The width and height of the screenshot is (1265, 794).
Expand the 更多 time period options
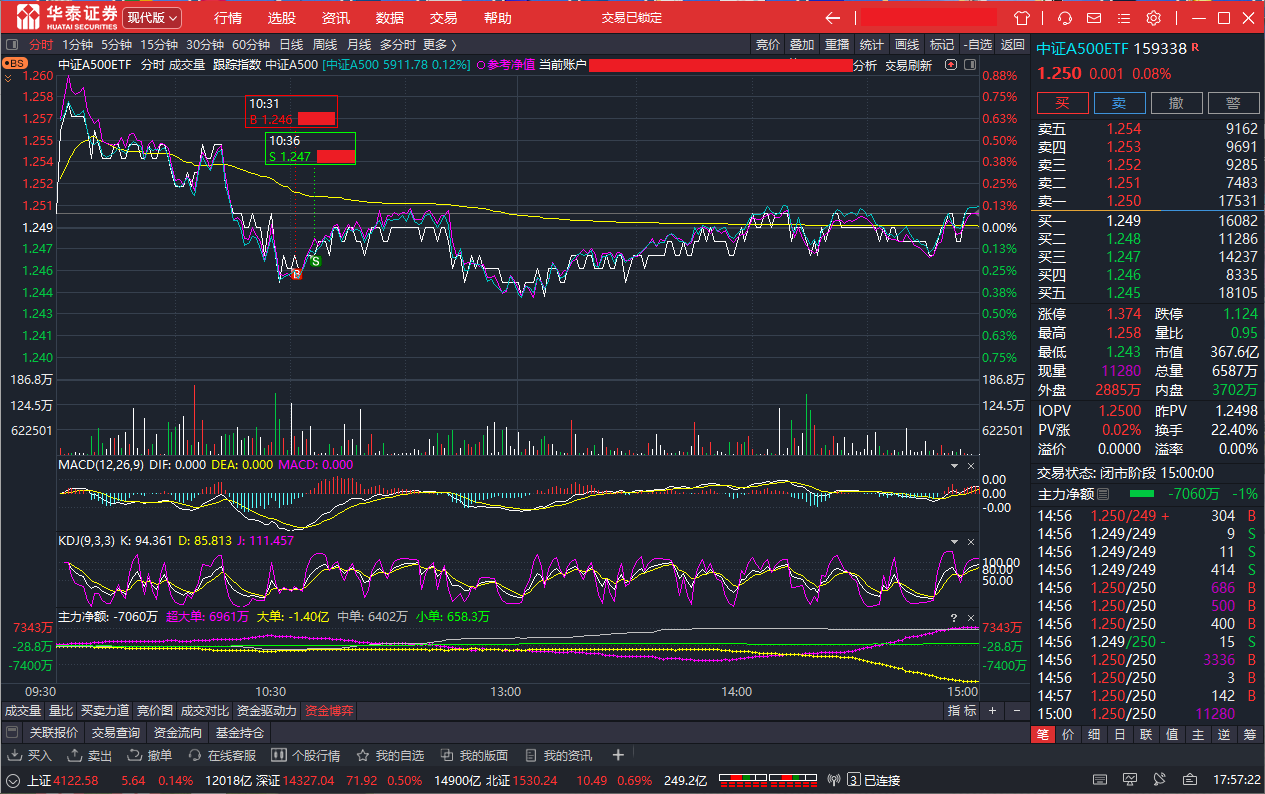tap(439, 44)
